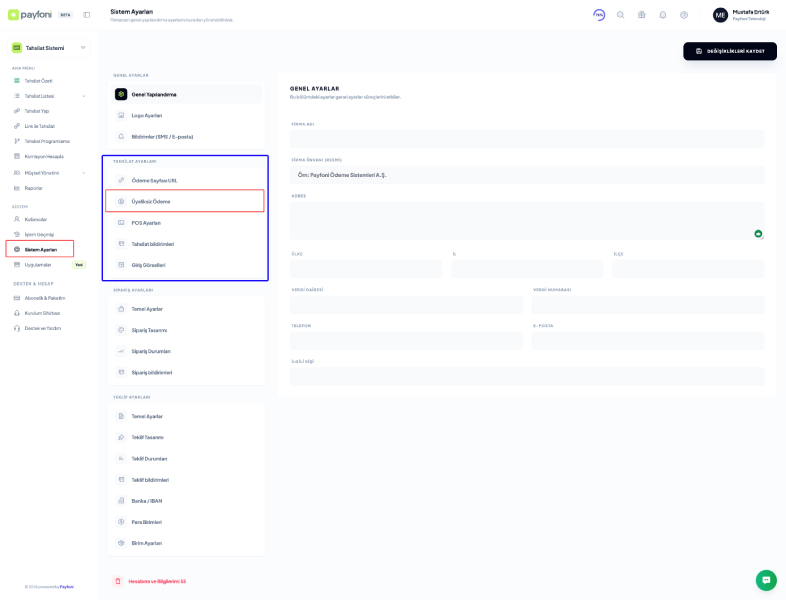Open the notifications bell in the header

click(662, 15)
